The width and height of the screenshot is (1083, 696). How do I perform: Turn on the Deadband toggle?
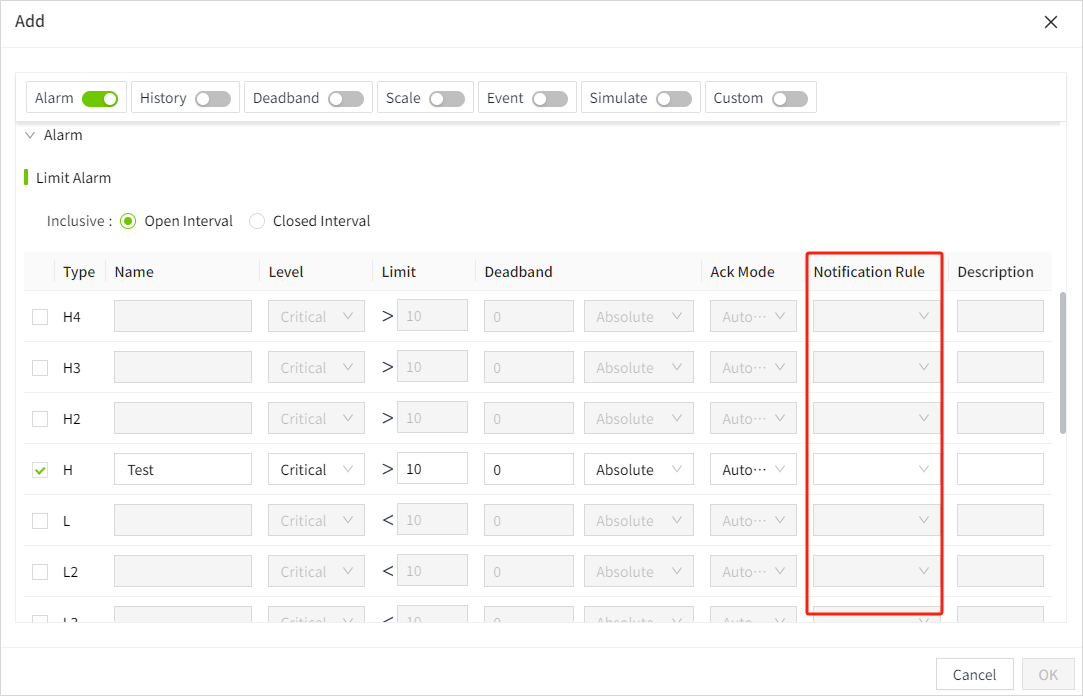346,99
